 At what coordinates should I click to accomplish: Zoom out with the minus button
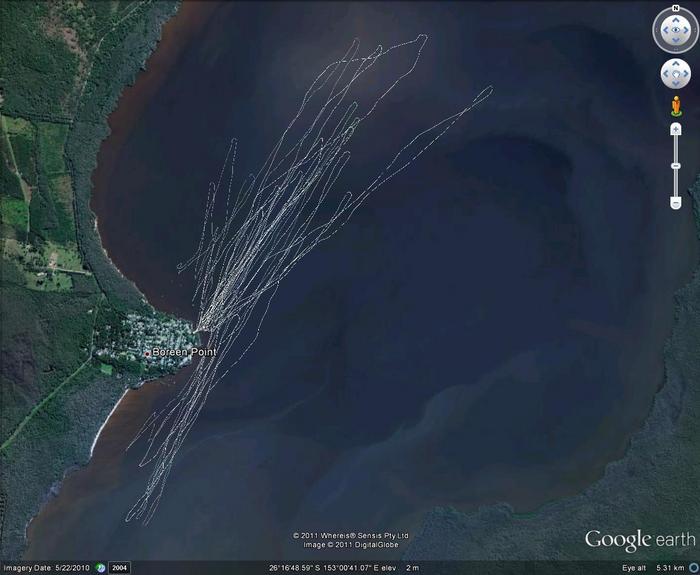pyautogui.click(x=676, y=203)
